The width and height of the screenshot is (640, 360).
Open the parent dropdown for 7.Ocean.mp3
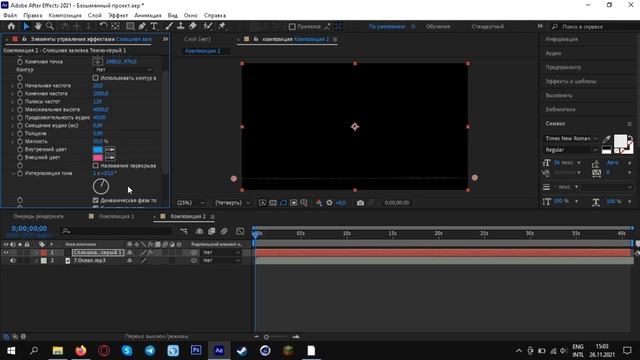(x=221, y=260)
